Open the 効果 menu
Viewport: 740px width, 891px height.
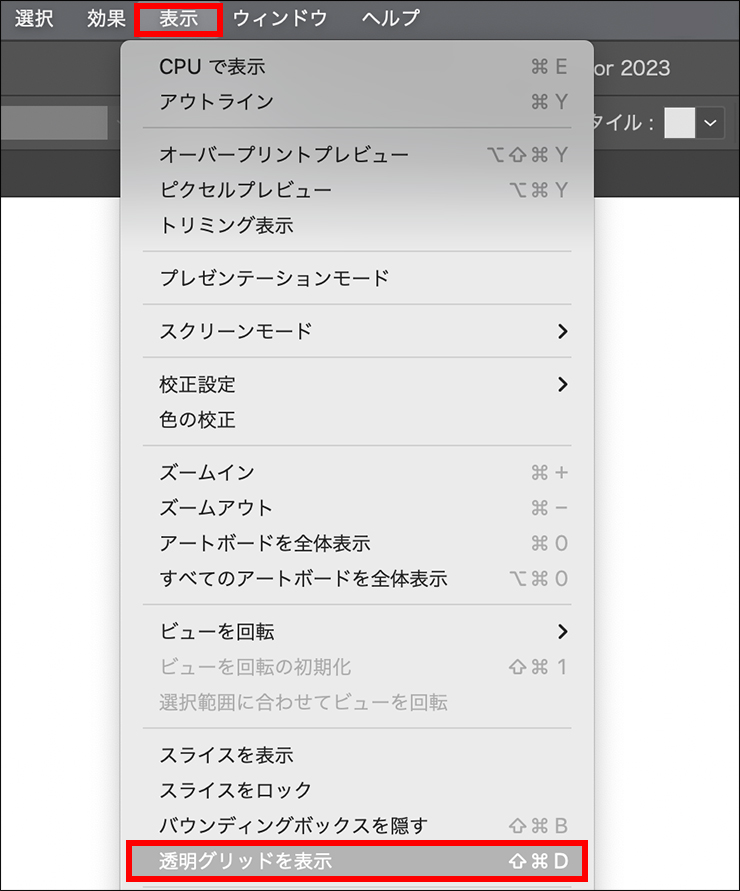pyautogui.click(x=106, y=18)
